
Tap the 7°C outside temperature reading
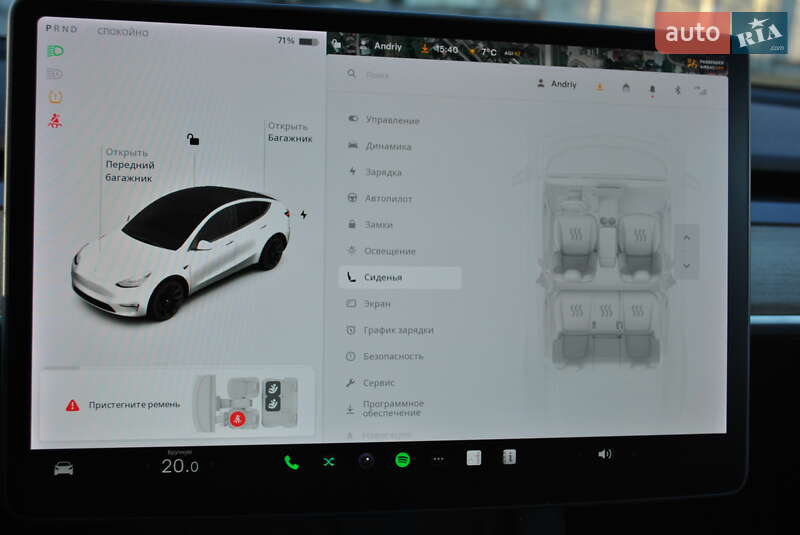[x=488, y=52]
